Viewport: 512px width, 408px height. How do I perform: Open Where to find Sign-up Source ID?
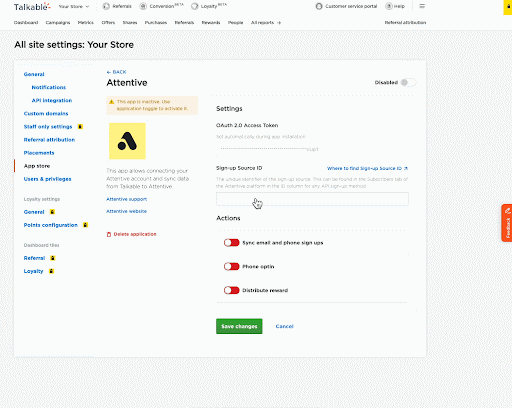point(367,168)
